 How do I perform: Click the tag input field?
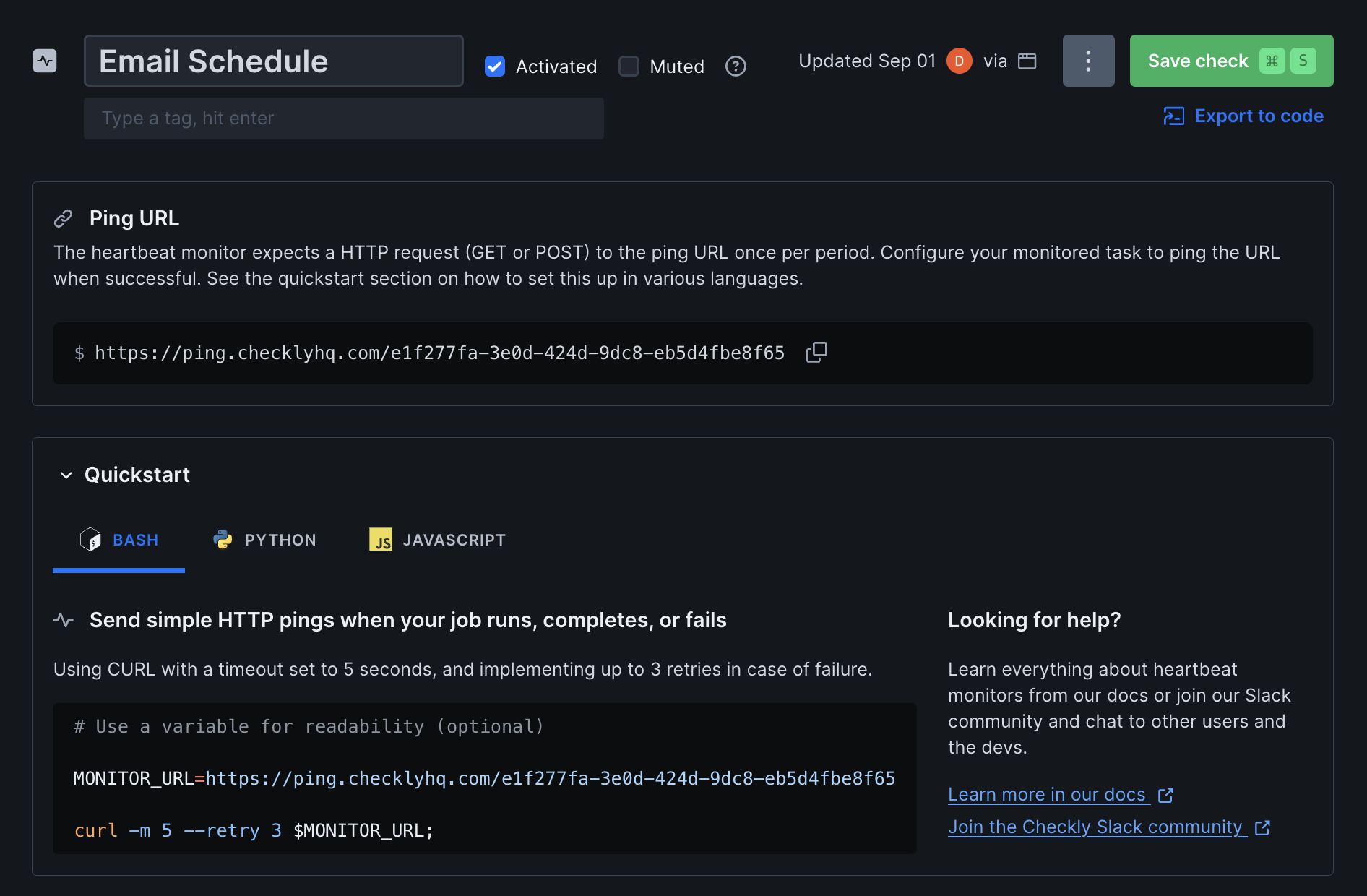pyautogui.click(x=343, y=118)
